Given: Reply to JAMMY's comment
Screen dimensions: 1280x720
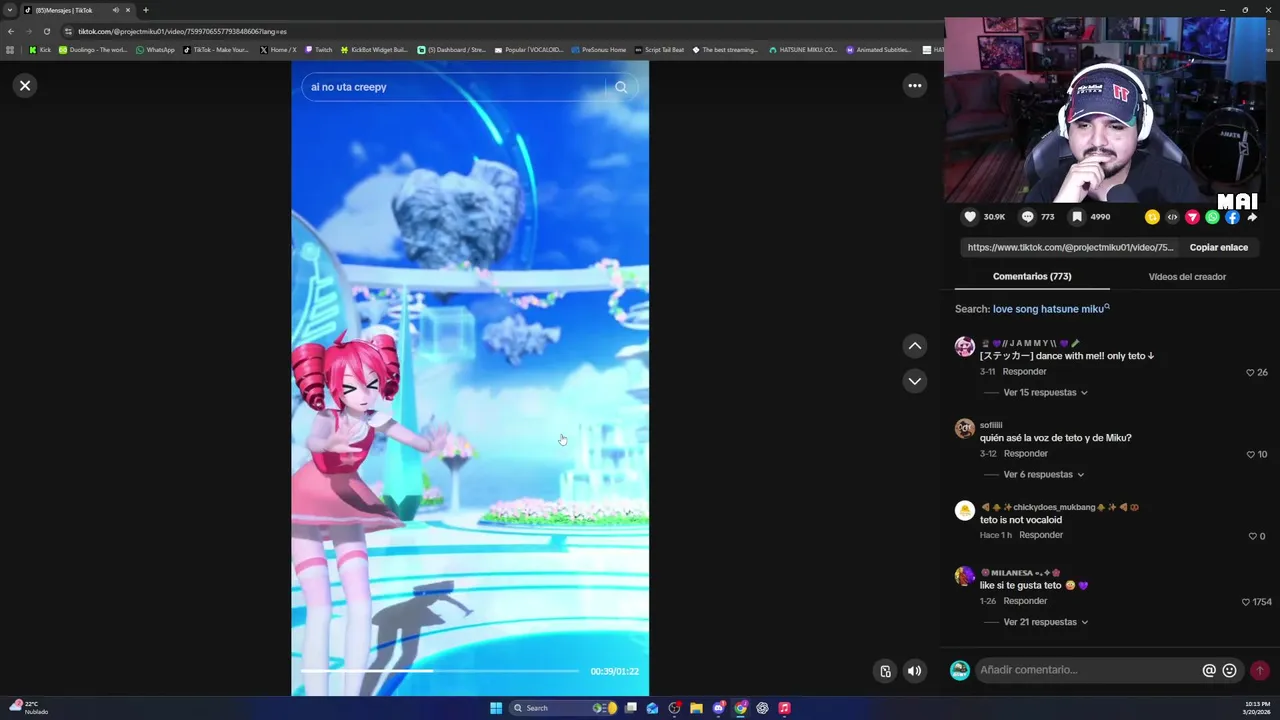Looking at the screenshot, I should [1025, 372].
